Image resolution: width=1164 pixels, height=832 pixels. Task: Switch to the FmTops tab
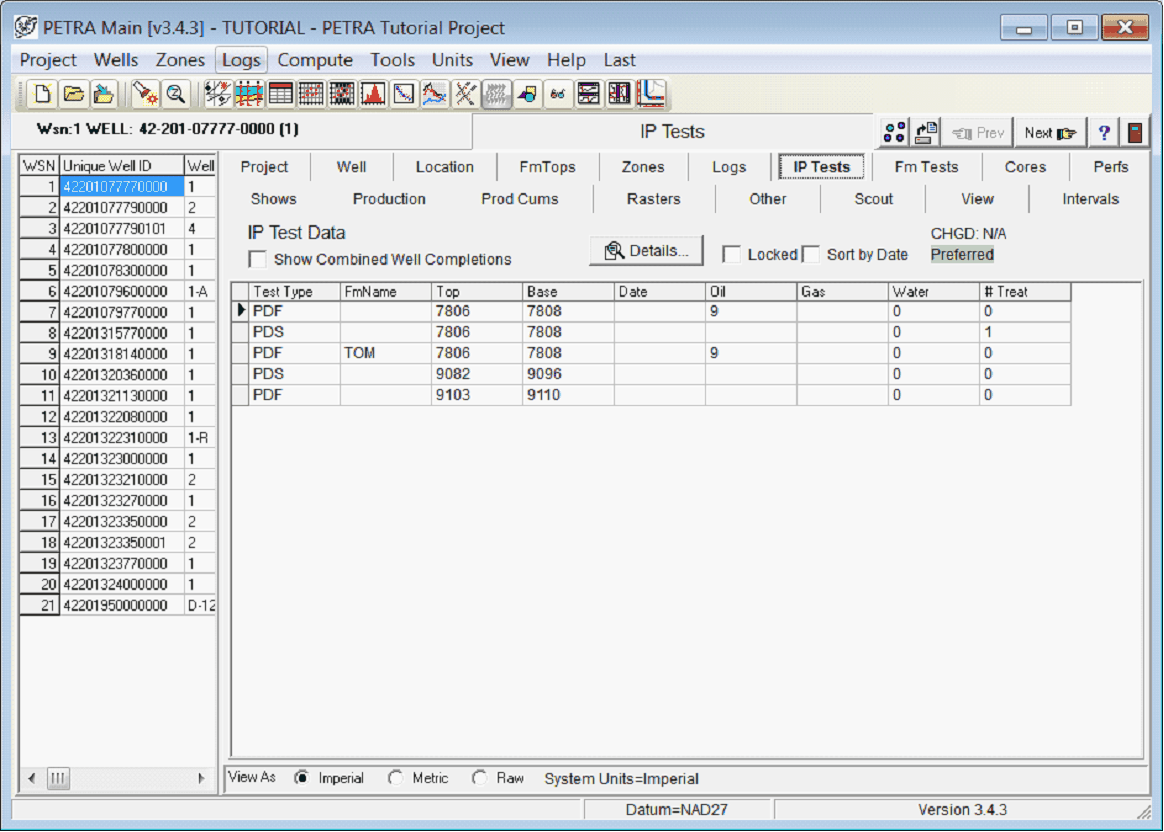click(547, 167)
